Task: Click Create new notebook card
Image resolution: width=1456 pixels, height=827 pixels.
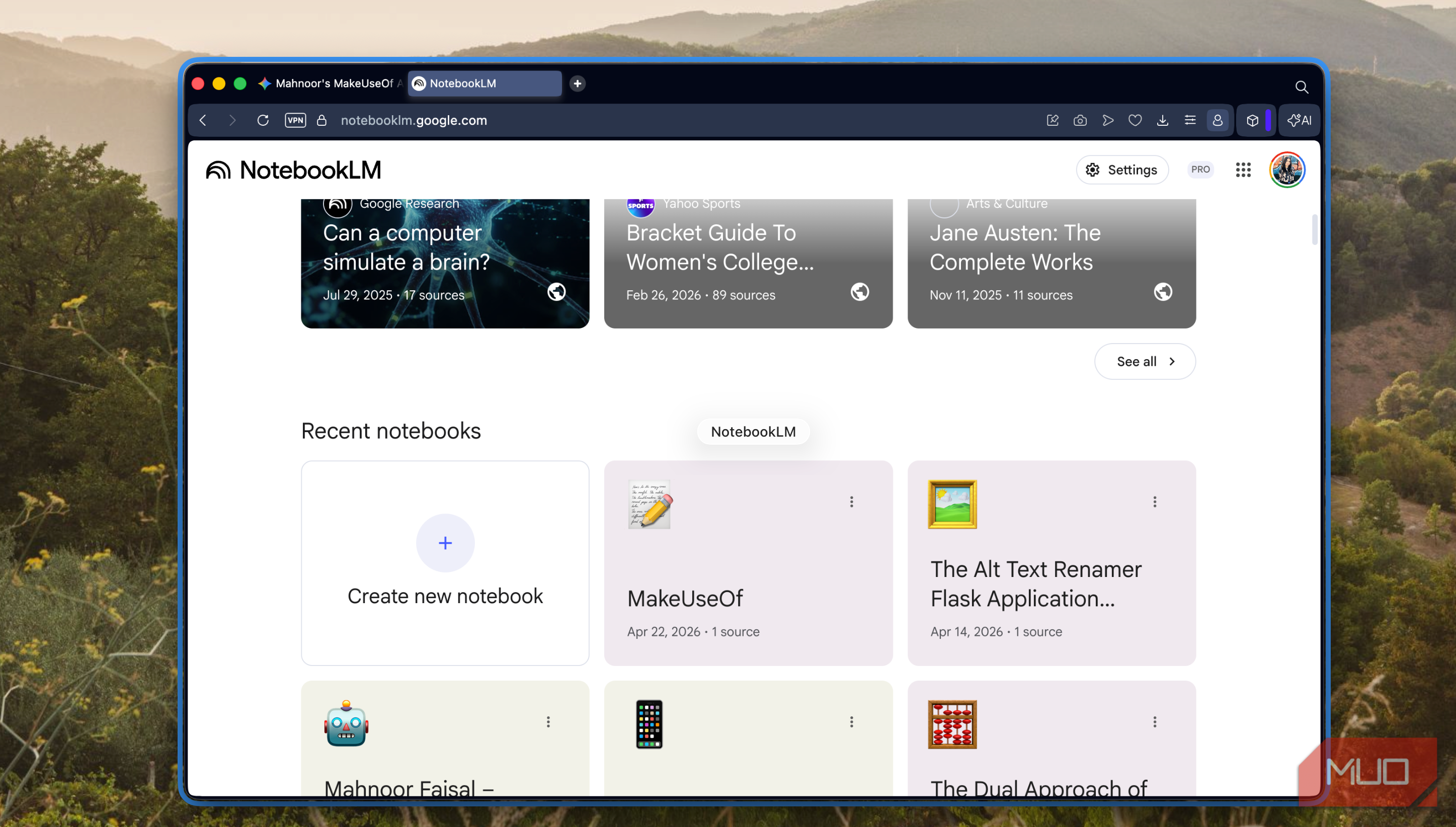Action: pyautogui.click(x=445, y=563)
